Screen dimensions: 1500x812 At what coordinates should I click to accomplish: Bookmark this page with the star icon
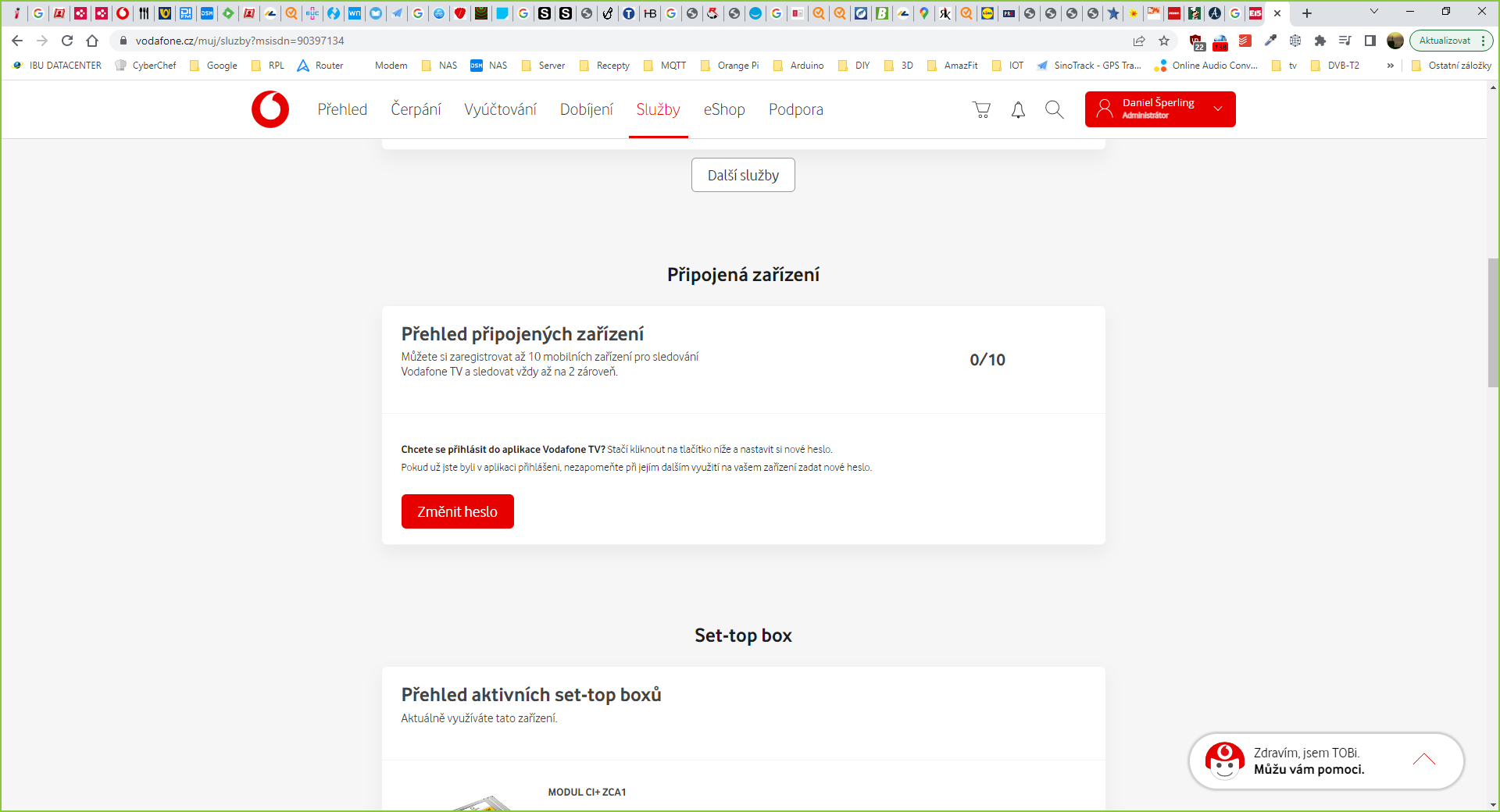point(1164,41)
